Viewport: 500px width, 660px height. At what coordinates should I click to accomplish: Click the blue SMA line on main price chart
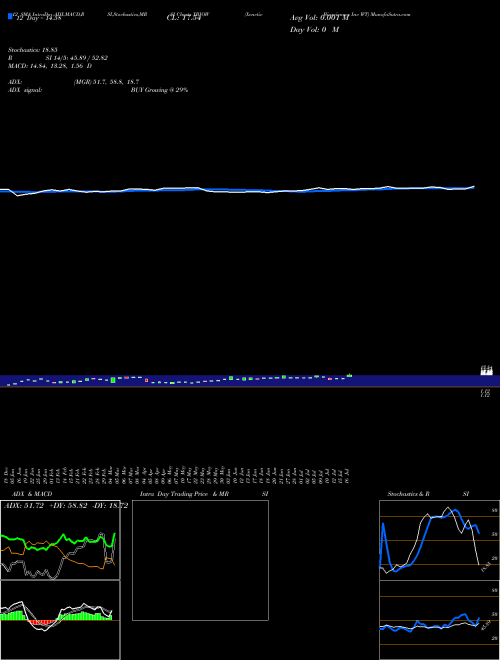click(x=237, y=190)
